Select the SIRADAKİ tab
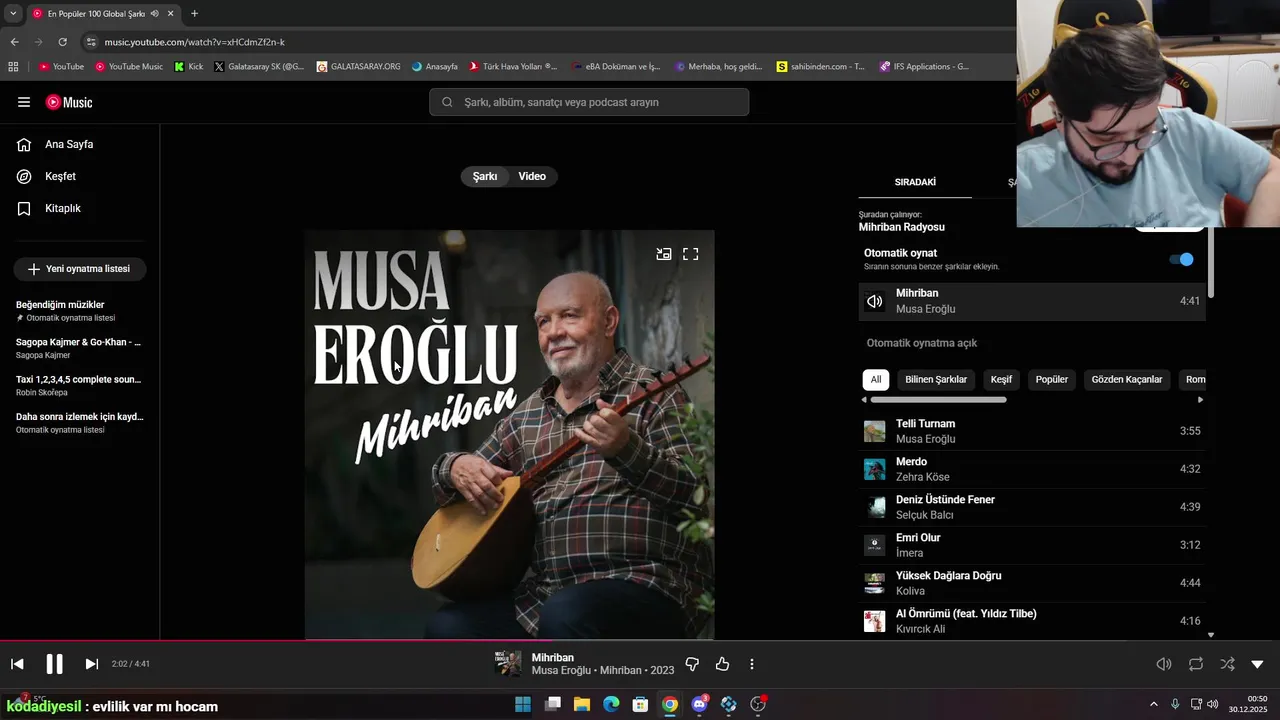 (915, 182)
